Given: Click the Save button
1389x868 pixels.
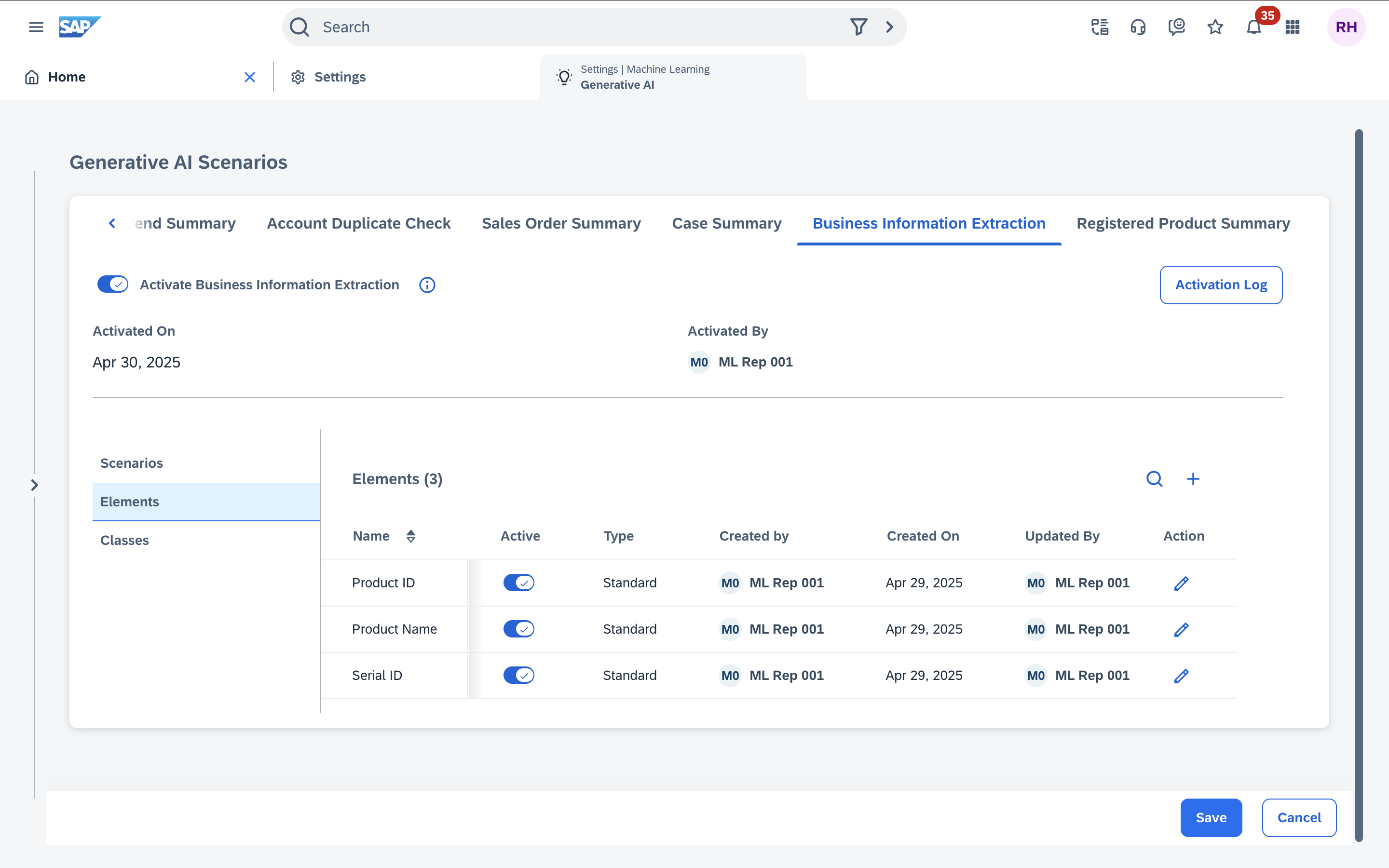Looking at the screenshot, I should (x=1211, y=817).
